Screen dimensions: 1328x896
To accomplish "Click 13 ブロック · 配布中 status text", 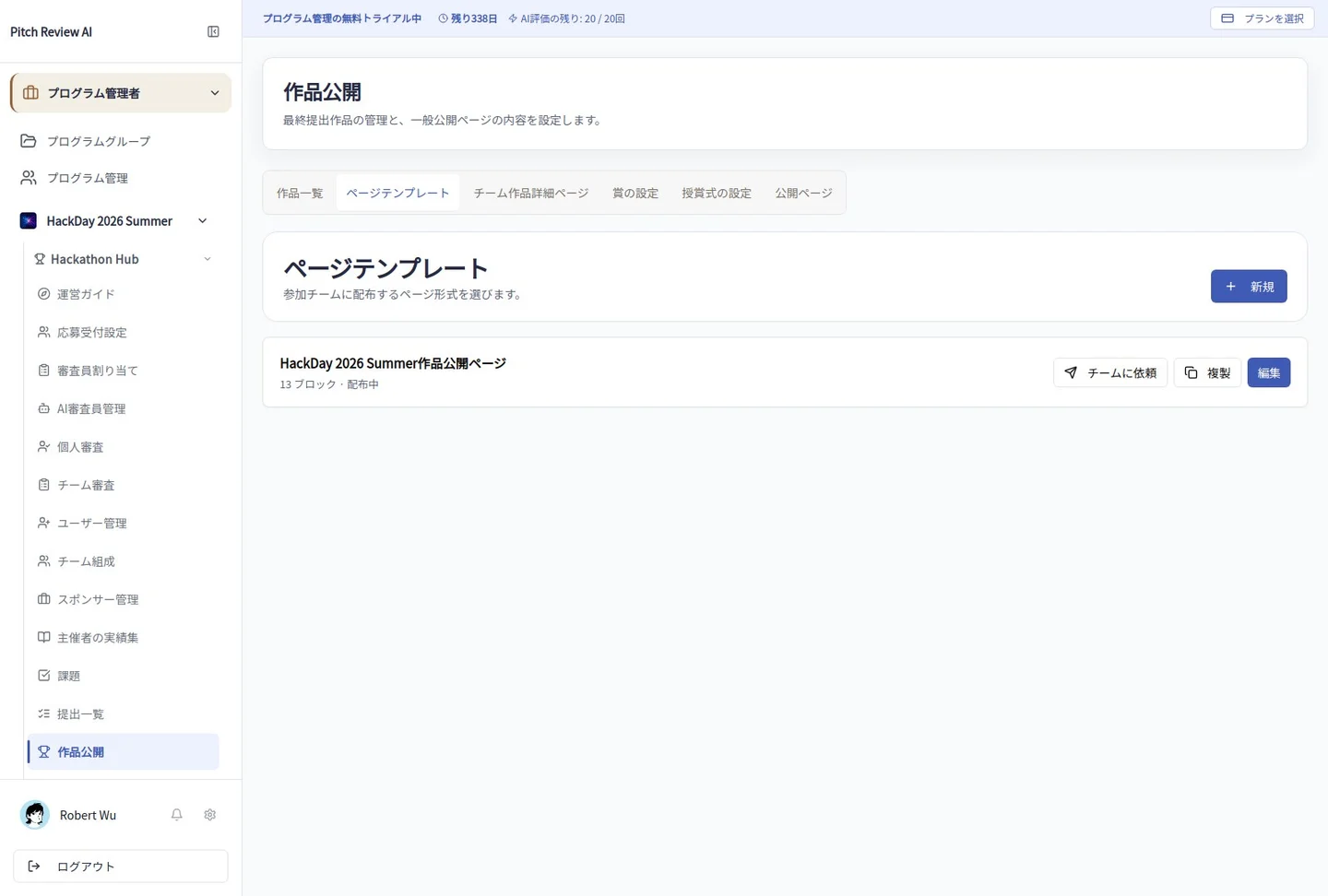I will click(329, 384).
